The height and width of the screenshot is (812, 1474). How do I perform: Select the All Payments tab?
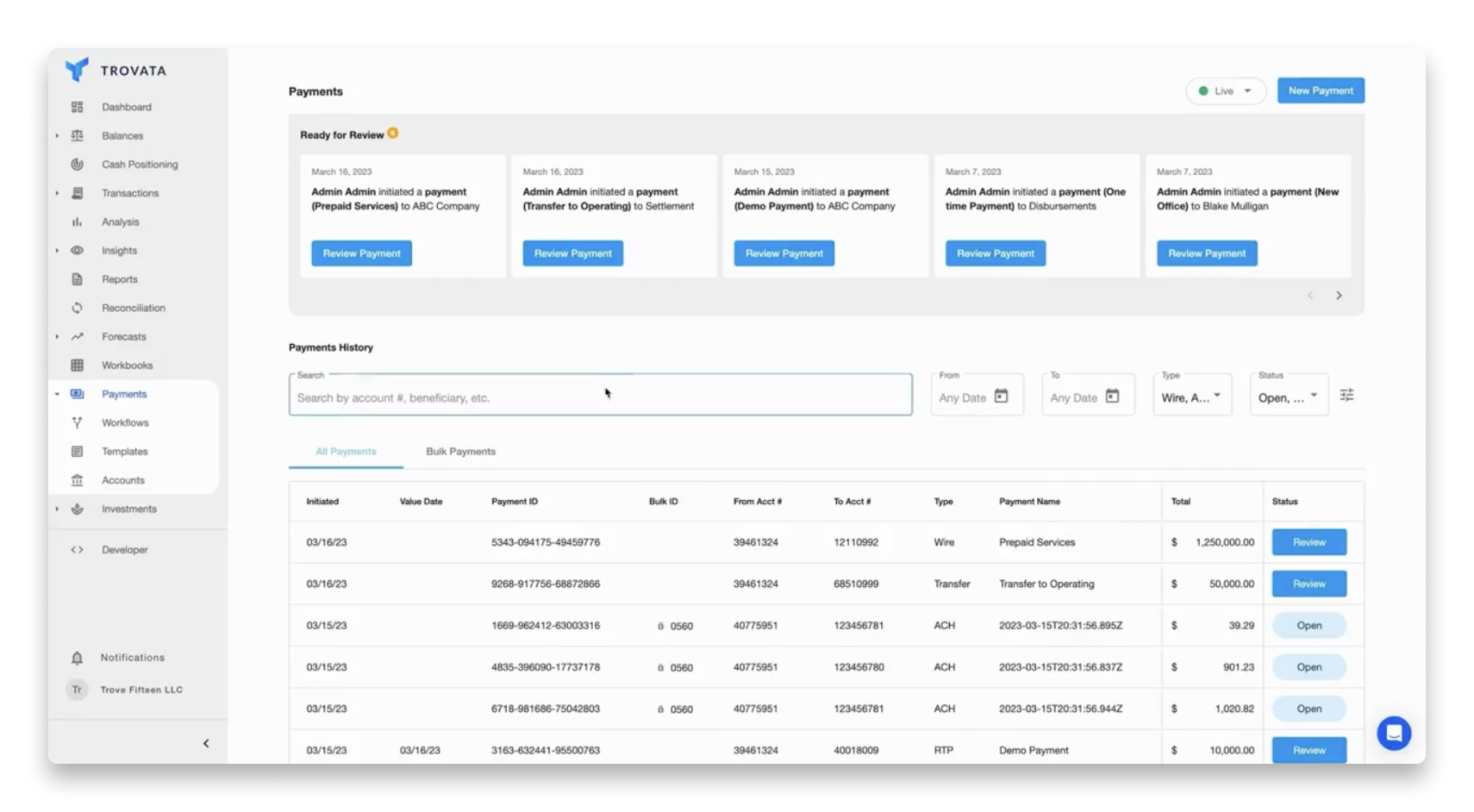click(346, 452)
